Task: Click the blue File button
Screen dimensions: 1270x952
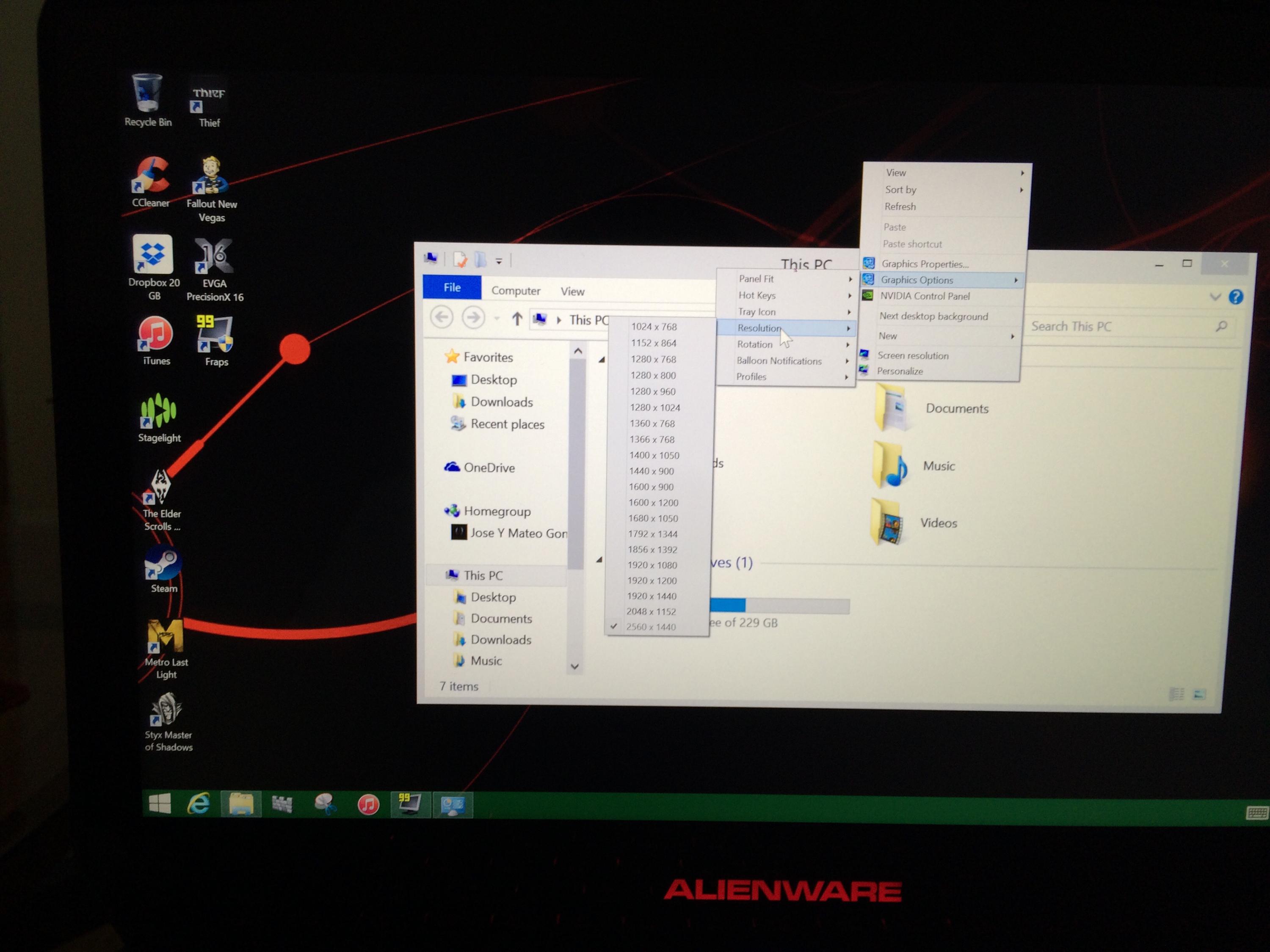Action: pyautogui.click(x=452, y=287)
